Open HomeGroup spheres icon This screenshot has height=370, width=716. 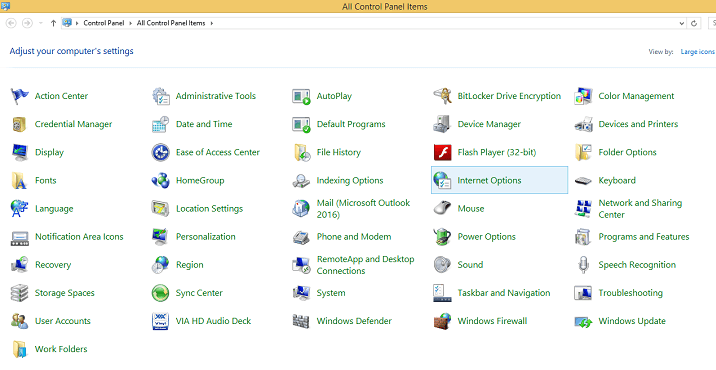(161, 180)
